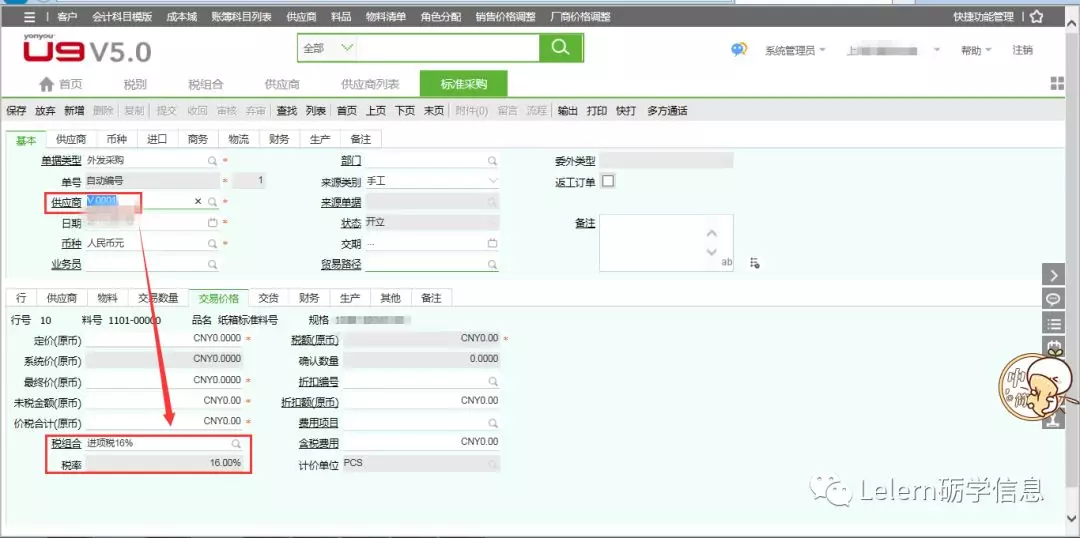Open lookup for 税组合 field
1080x538 pixels.
(236, 444)
